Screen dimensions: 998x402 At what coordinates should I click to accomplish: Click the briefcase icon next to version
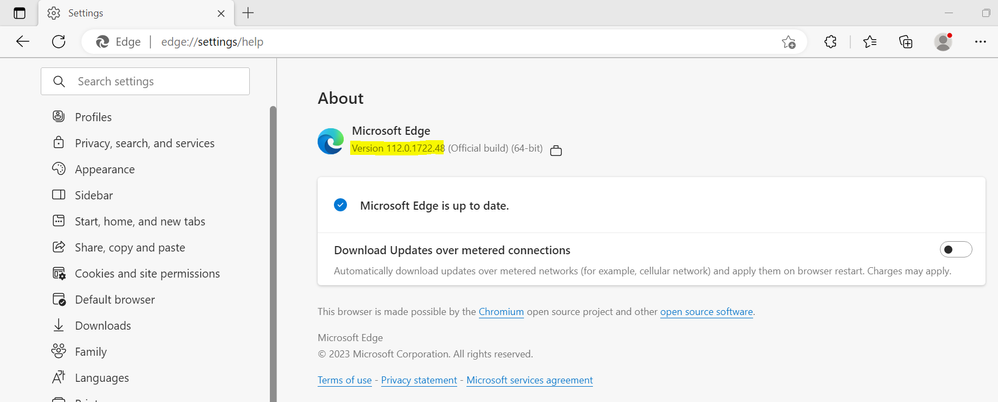tap(556, 151)
